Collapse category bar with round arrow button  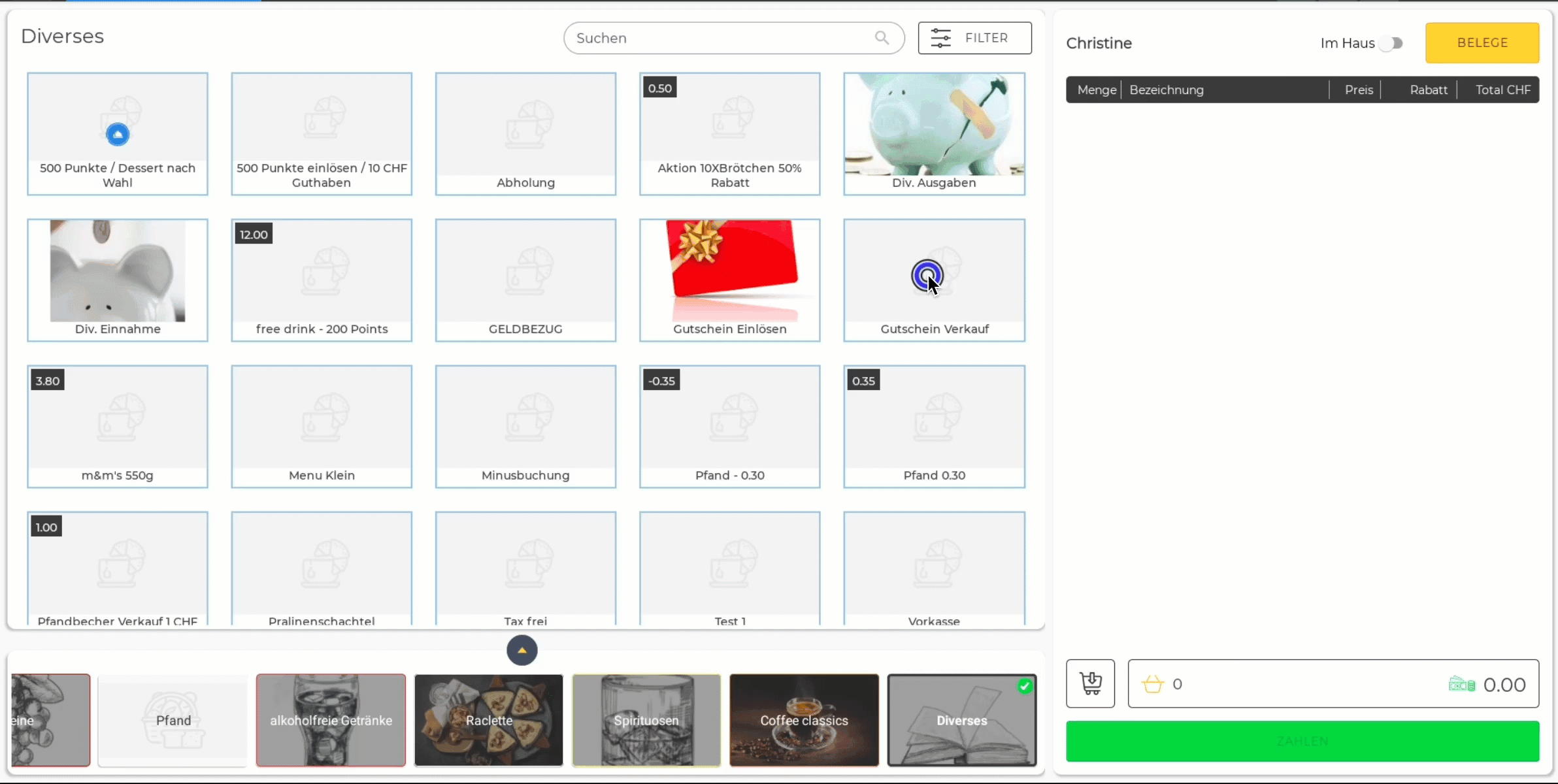click(x=522, y=650)
